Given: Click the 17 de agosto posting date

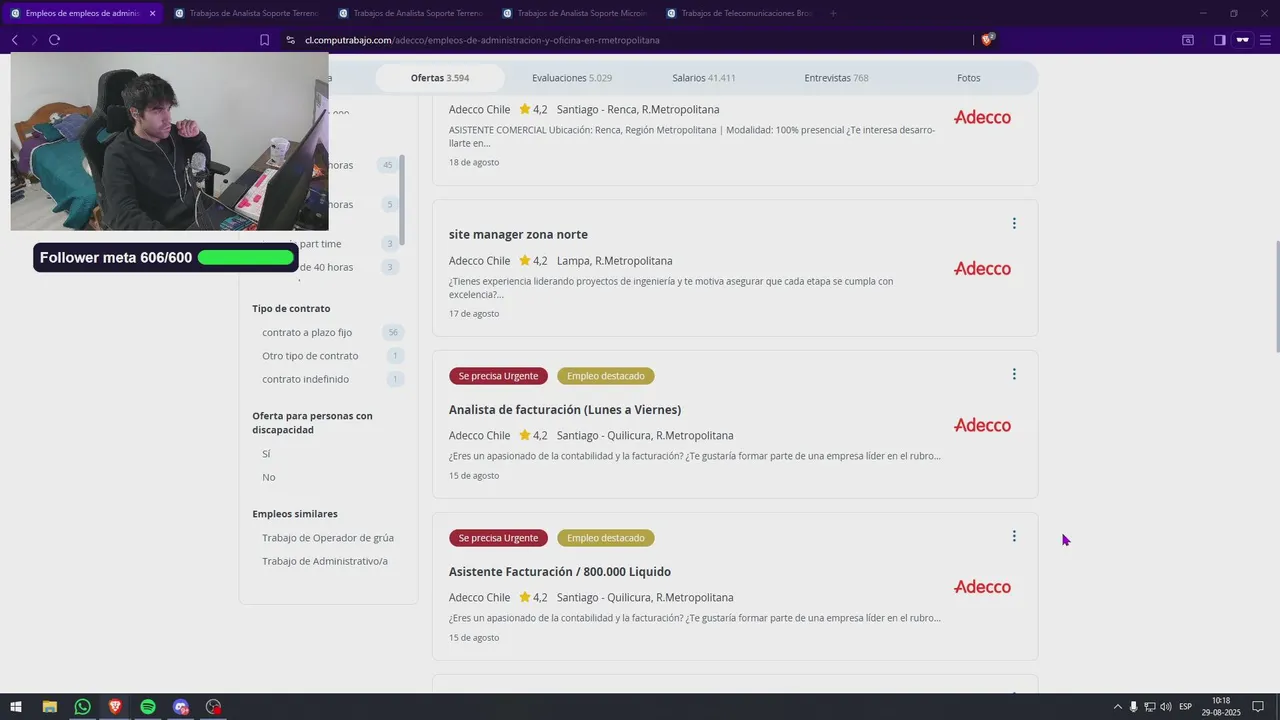Looking at the screenshot, I should [474, 314].
